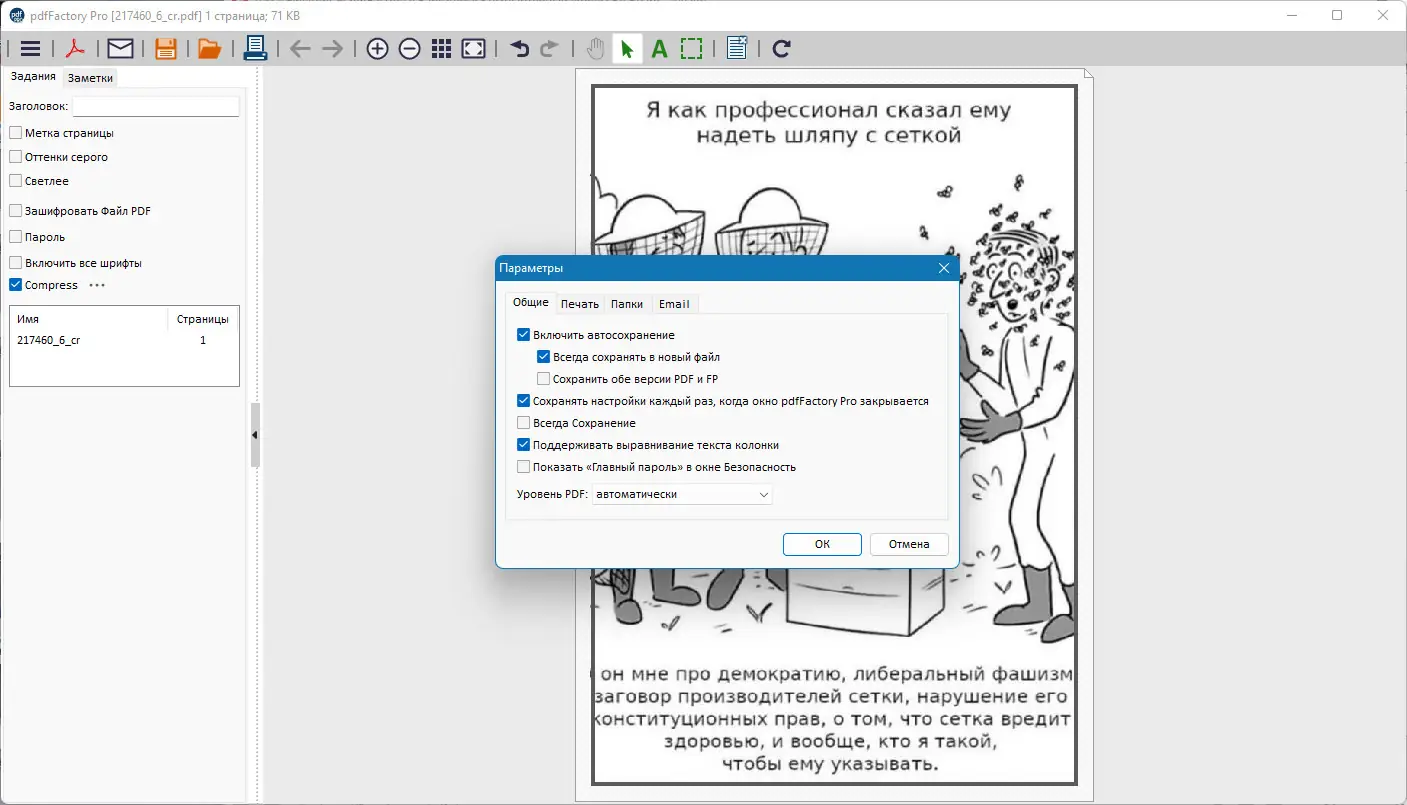Click the Отмена button

pyautogui.click(x=909, y=544)
